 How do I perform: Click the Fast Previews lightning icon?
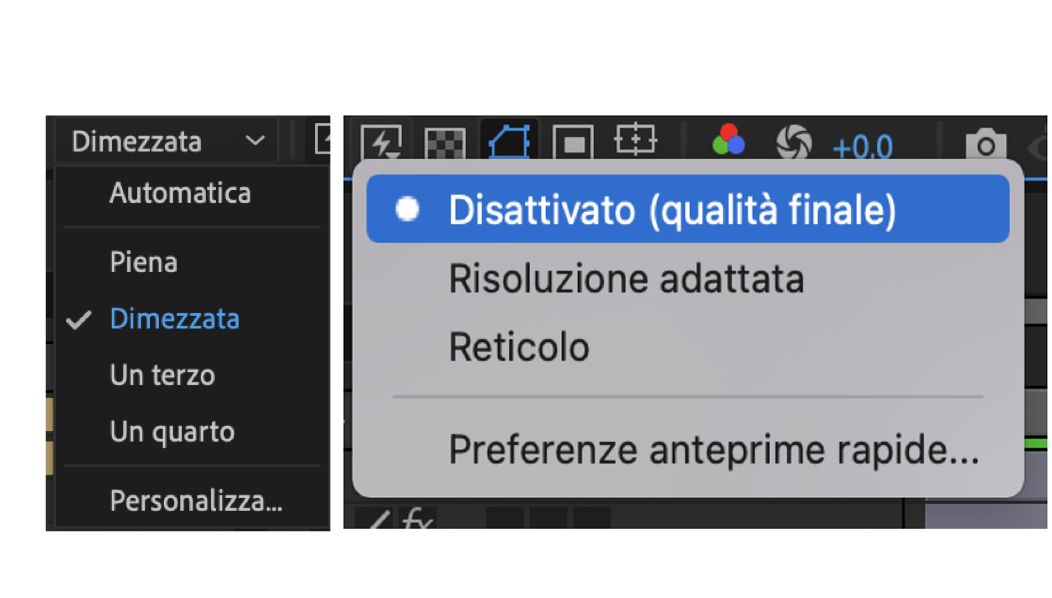[x=379, y=143]
